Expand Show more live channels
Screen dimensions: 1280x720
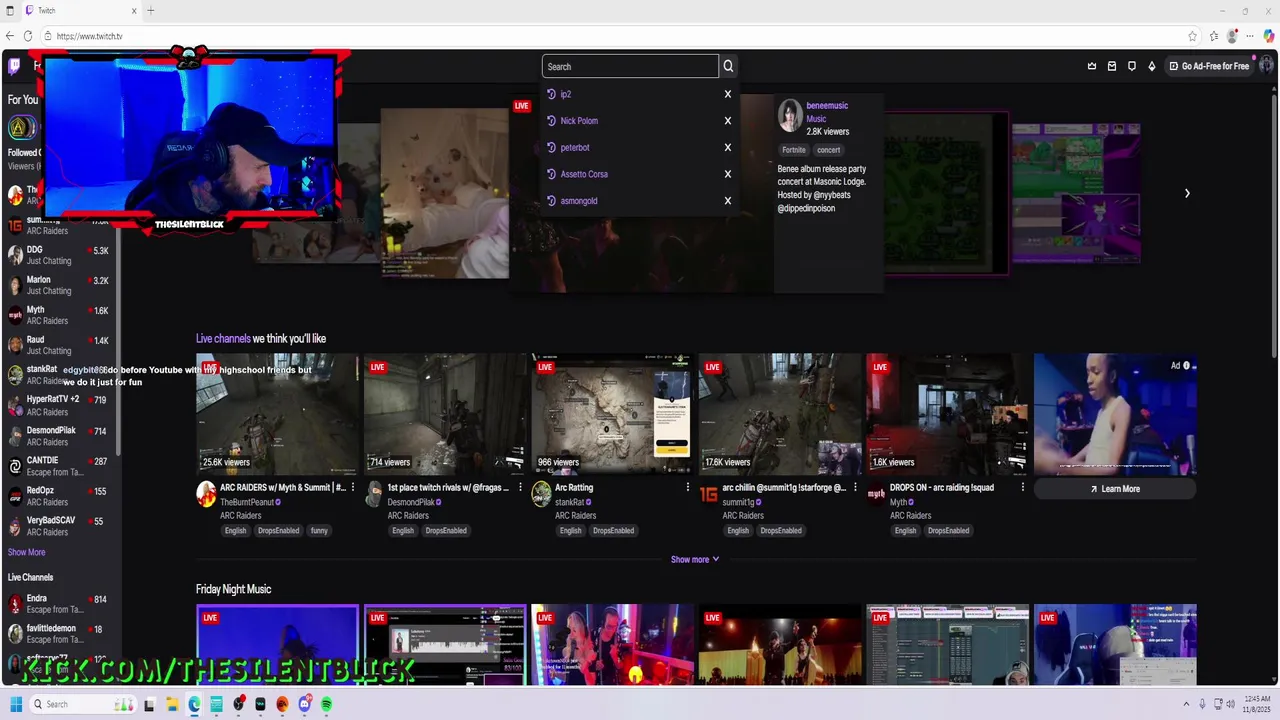click(695, 559)
